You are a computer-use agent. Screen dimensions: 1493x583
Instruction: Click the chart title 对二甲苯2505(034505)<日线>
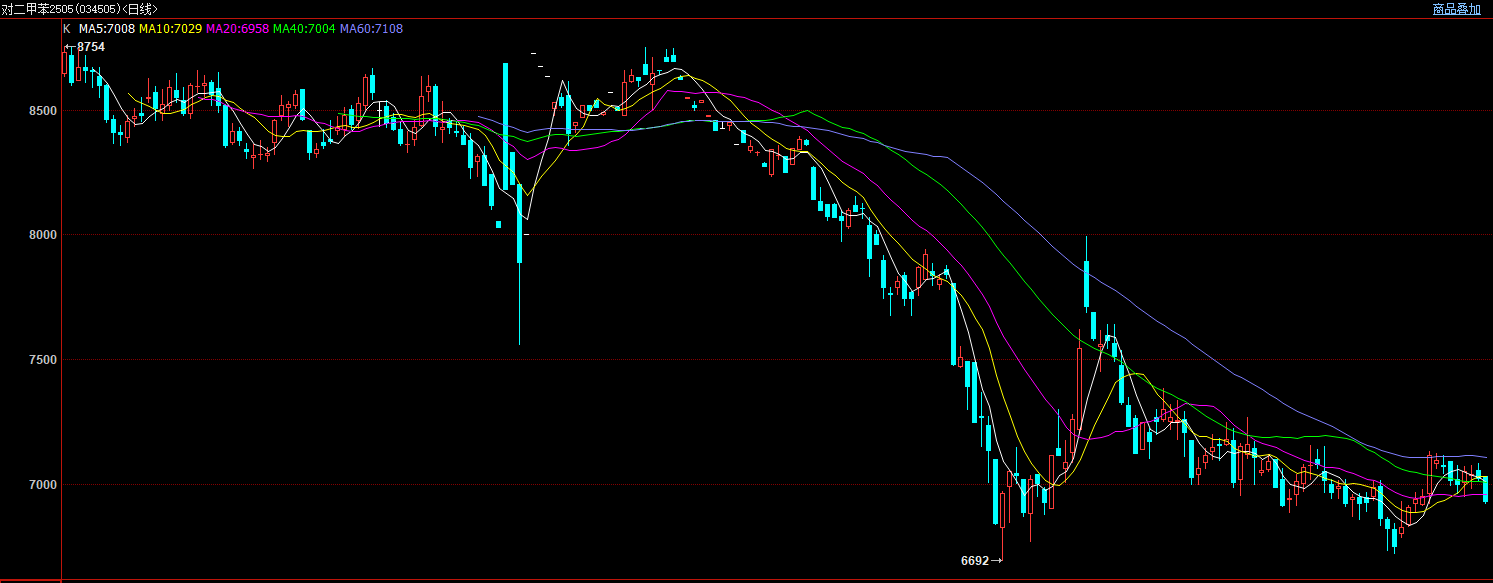[80, 9]
